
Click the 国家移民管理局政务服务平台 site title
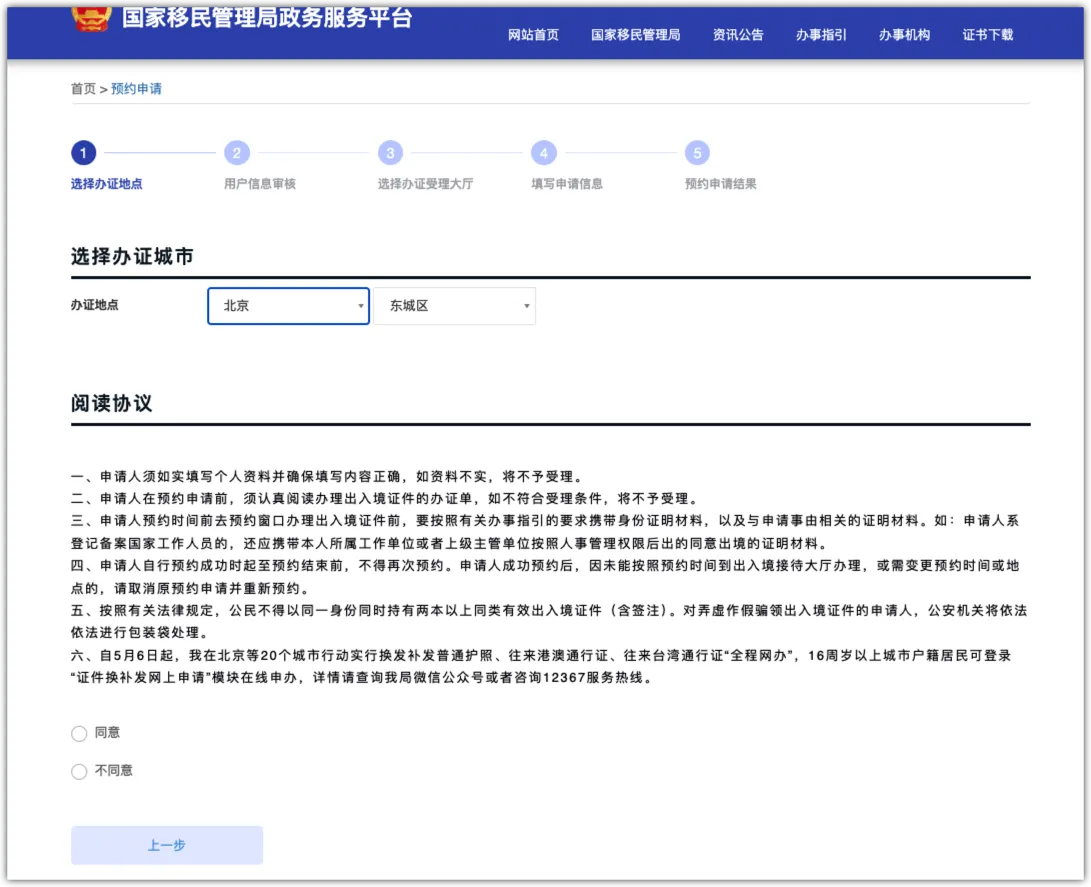click(266, 18)
